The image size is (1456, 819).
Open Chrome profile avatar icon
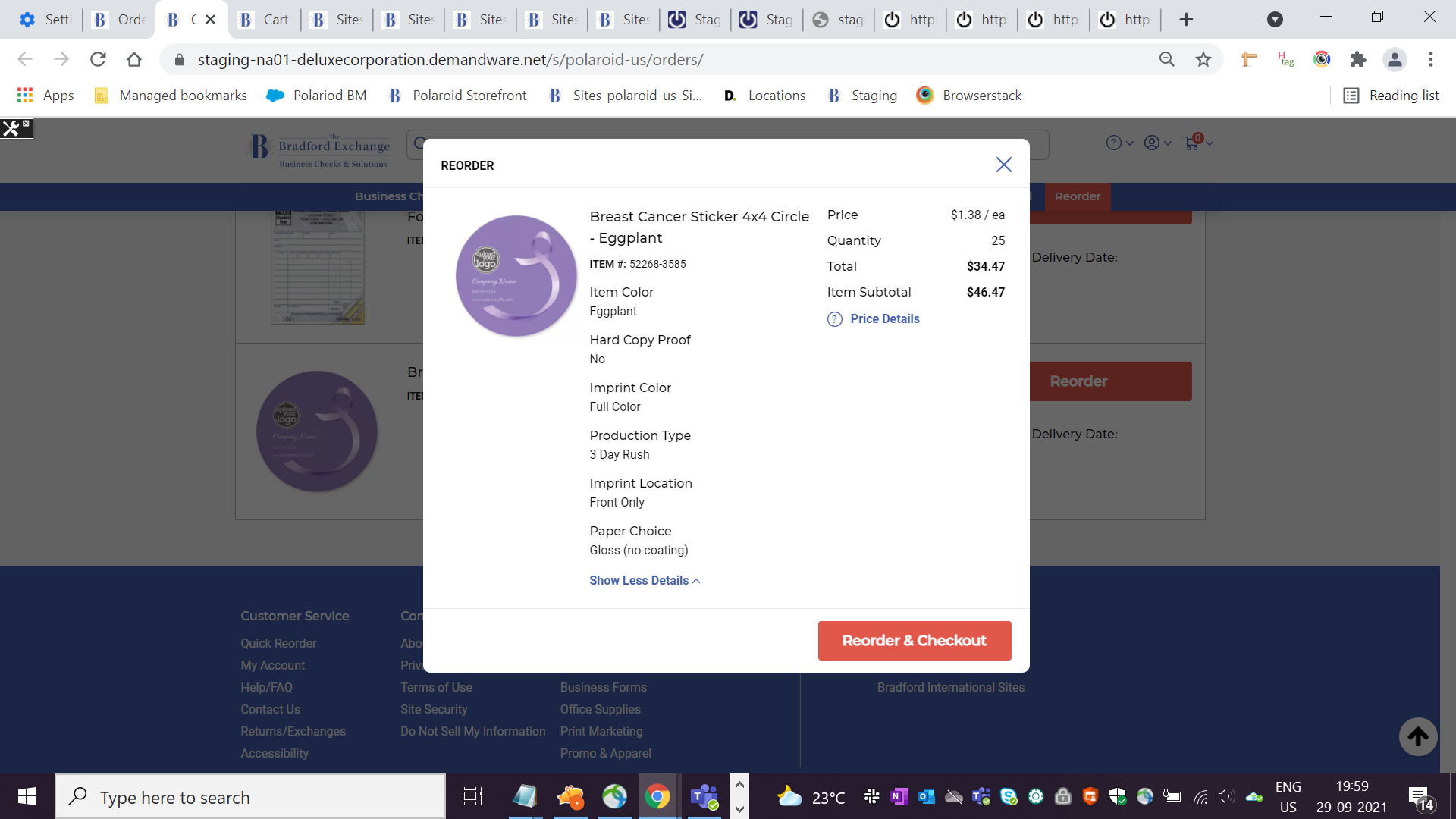1395,59
